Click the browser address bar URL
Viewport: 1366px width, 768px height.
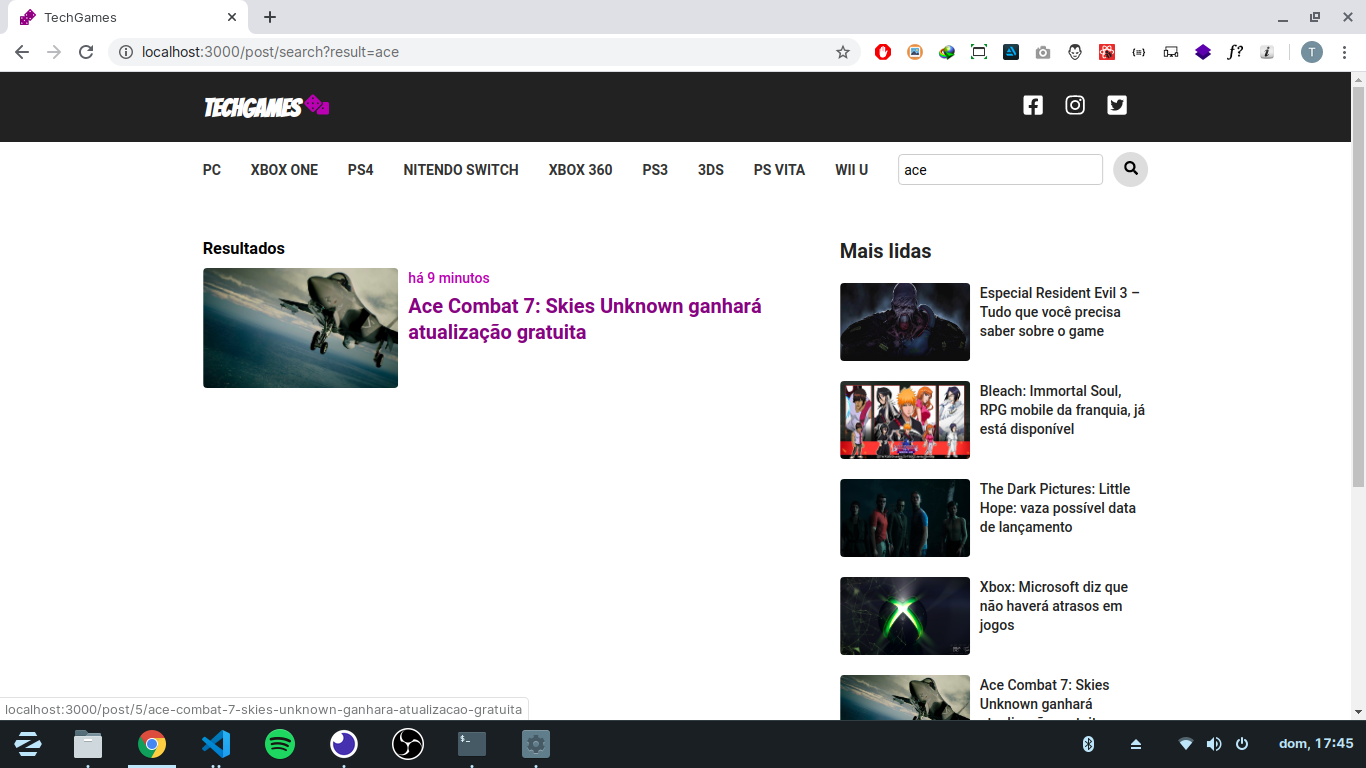pyautogui.click(x=271, y=52)
